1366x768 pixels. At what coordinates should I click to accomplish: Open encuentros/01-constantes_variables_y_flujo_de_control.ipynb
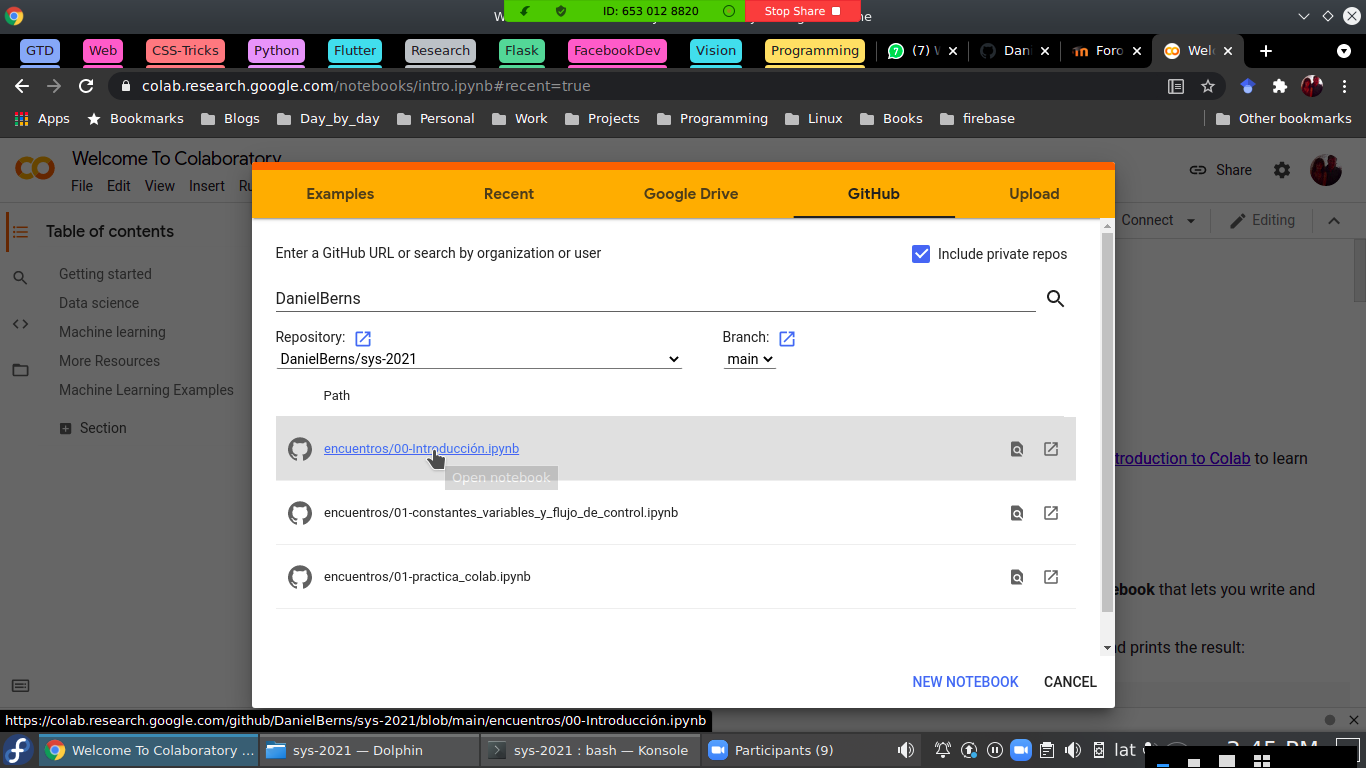(501, 513)
